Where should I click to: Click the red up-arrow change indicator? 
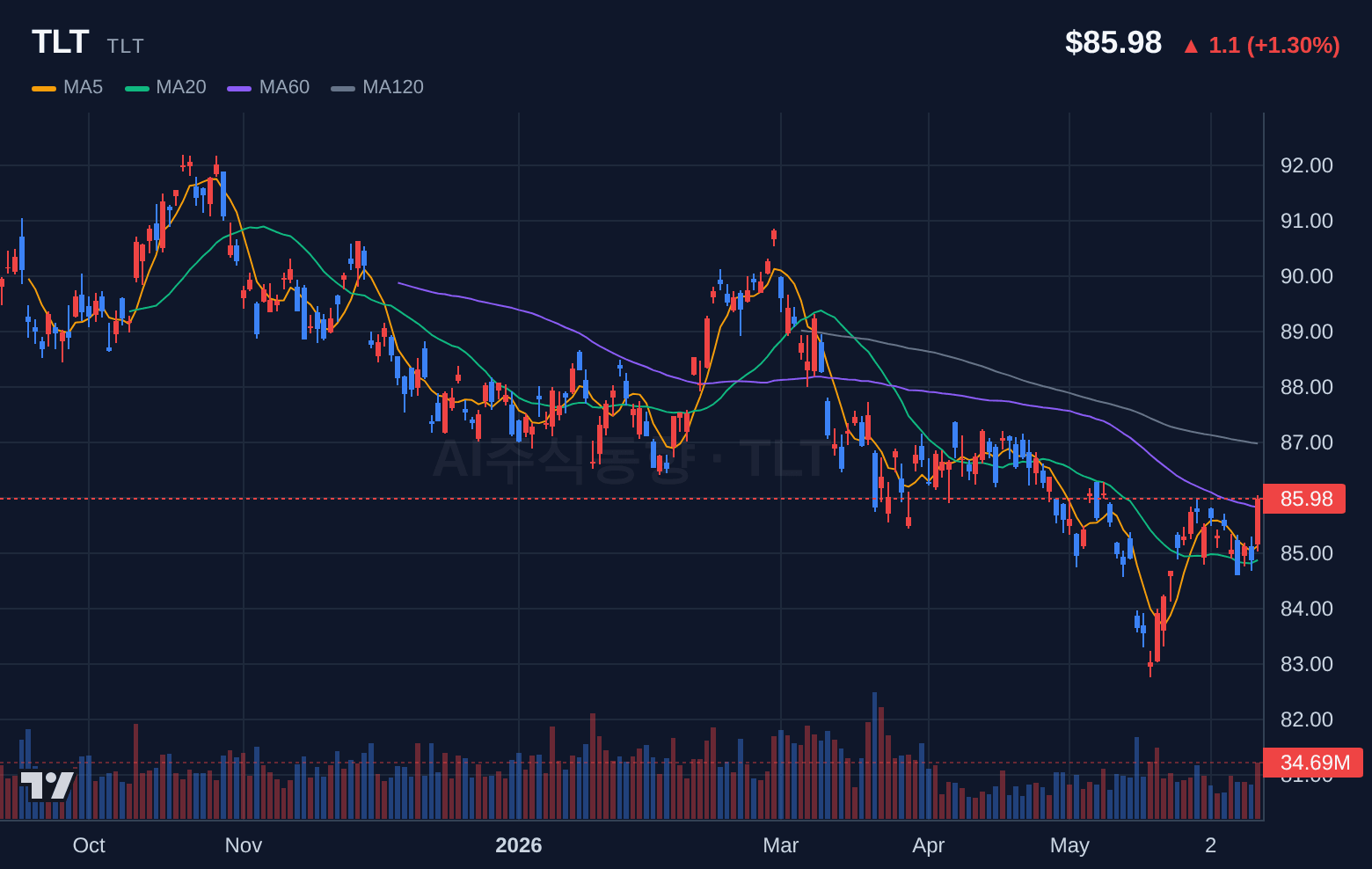[1191, 46]
